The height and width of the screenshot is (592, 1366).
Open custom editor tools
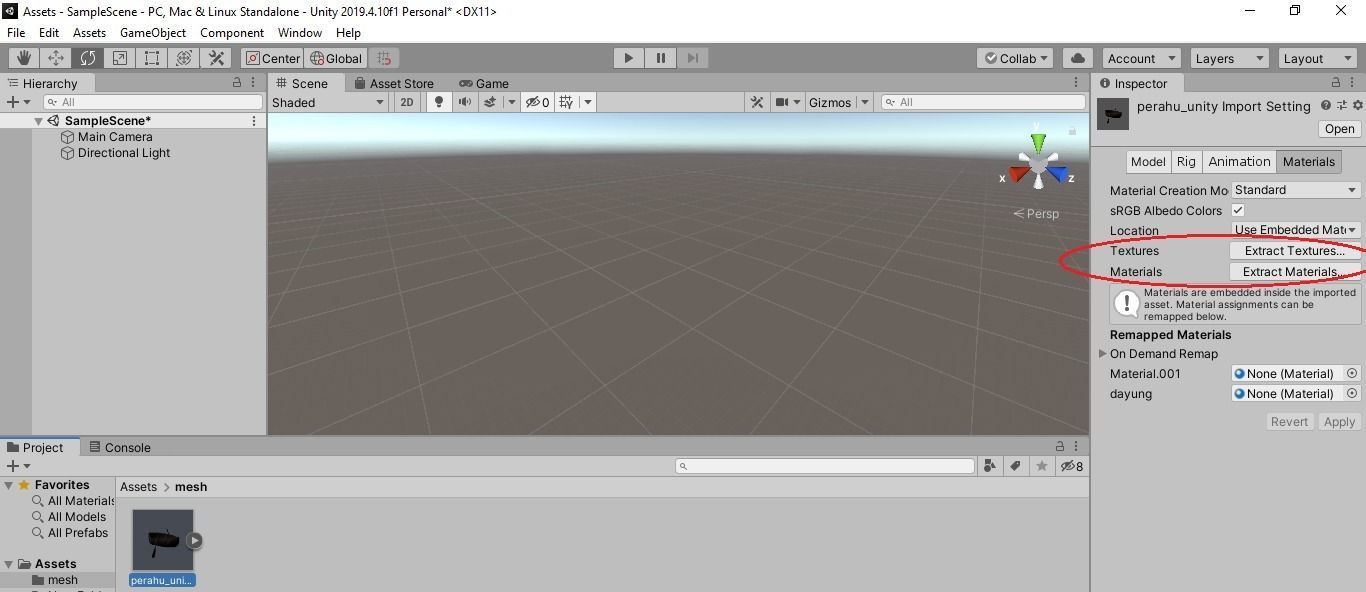click(x=216, y=58)
